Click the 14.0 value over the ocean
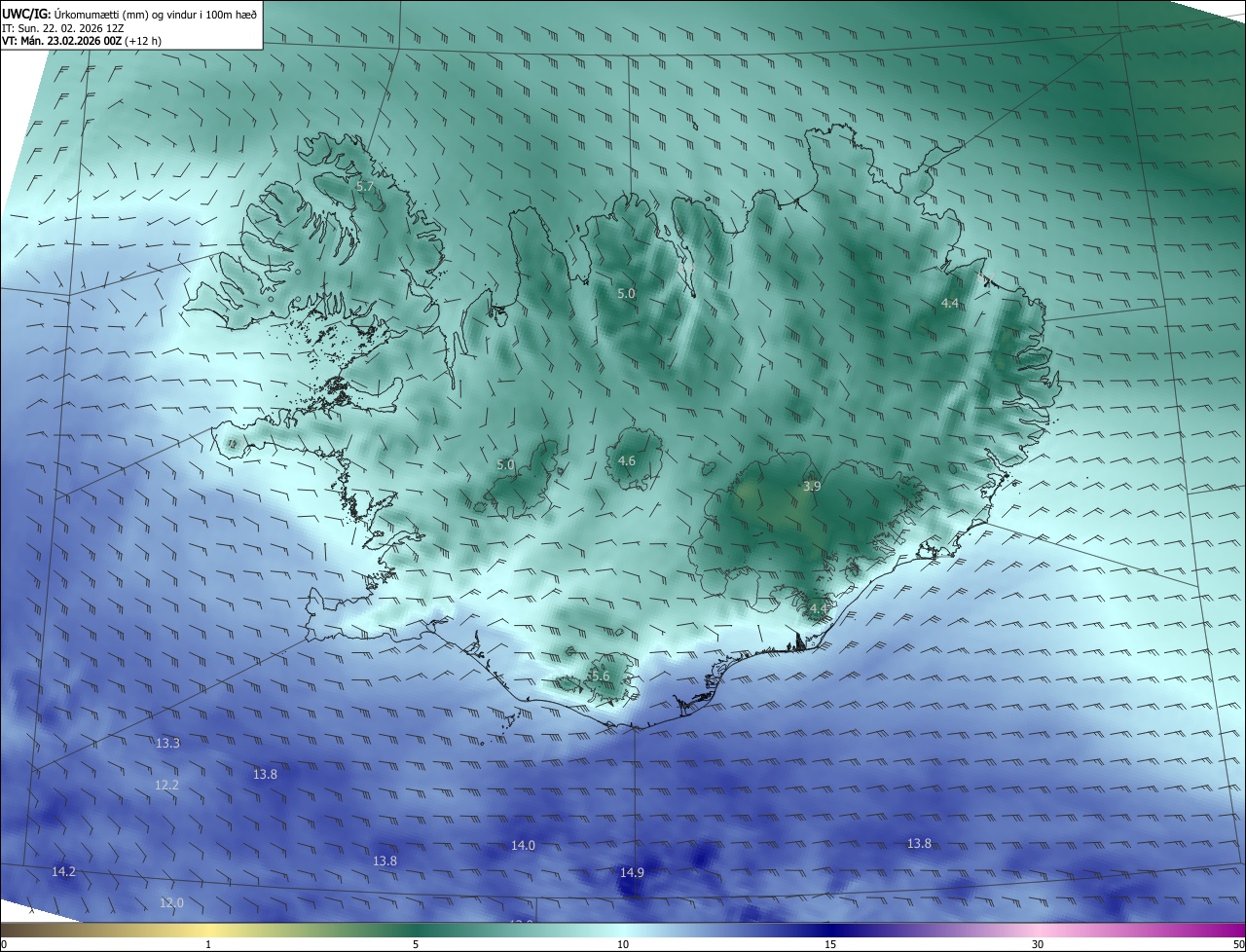 (523, 845)
